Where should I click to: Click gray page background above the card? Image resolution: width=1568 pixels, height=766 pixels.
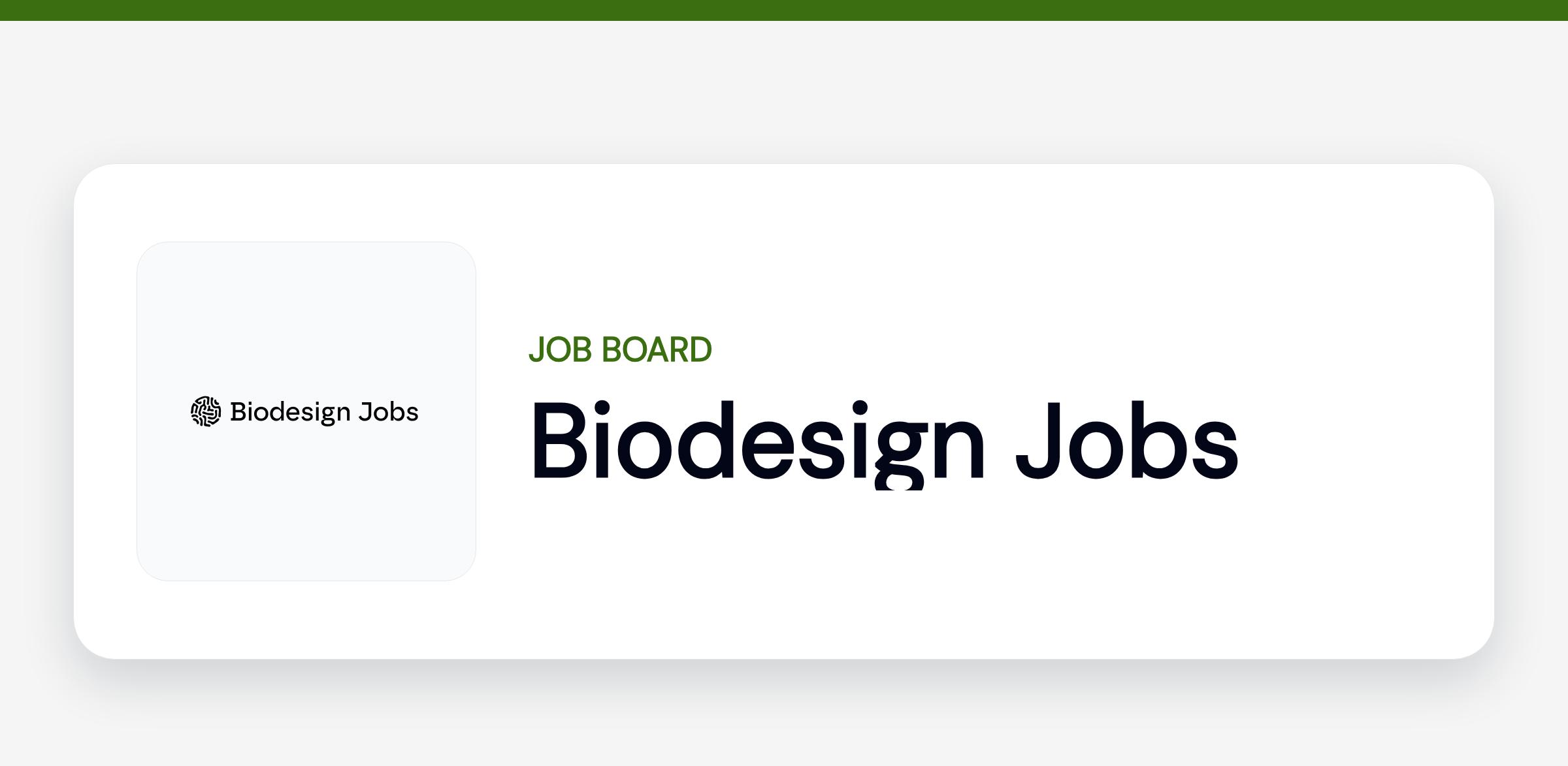click(x=784, y=91)
